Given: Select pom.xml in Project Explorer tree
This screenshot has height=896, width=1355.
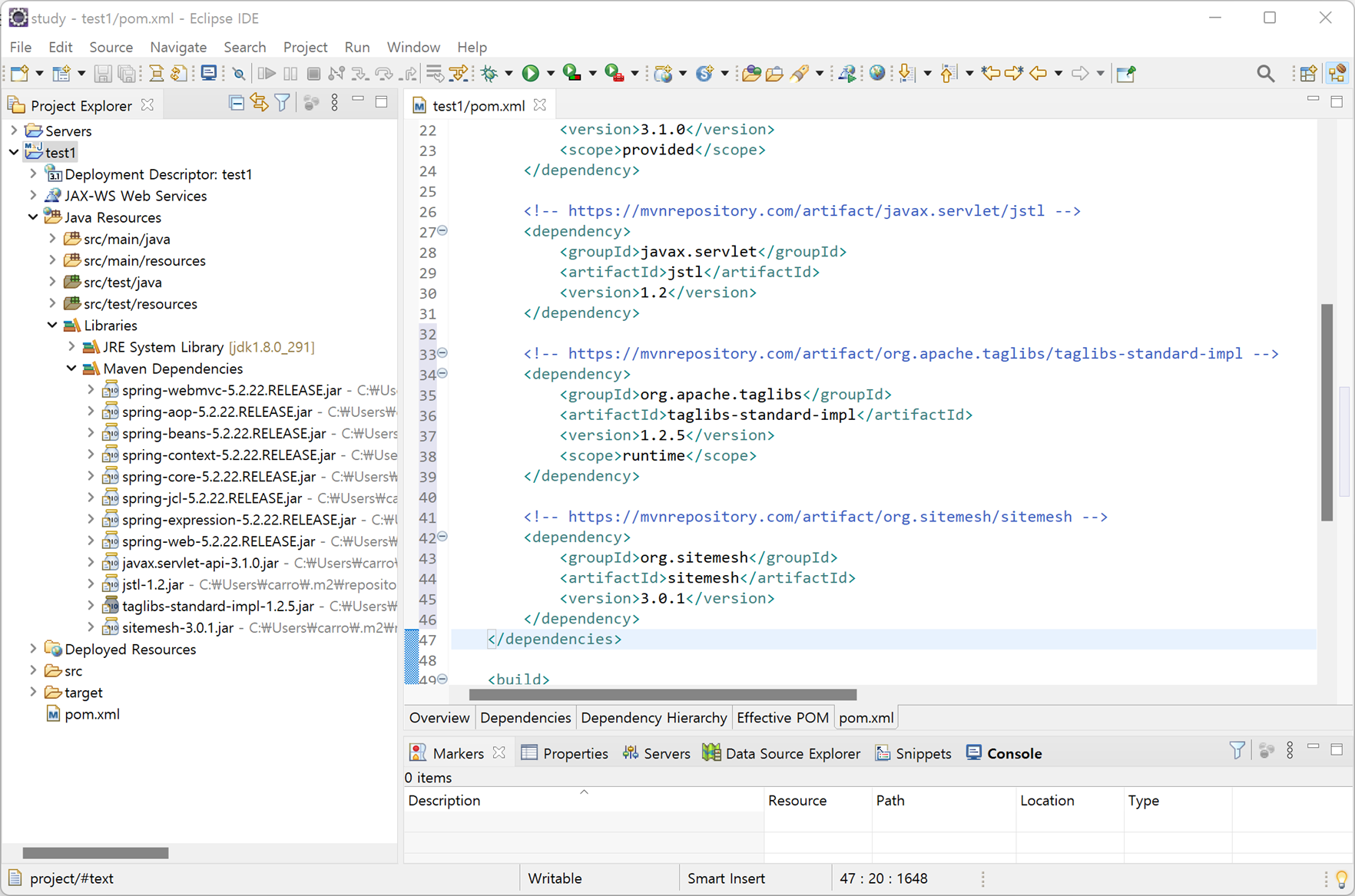Looking at the screenshot, I should coord(83,714).
